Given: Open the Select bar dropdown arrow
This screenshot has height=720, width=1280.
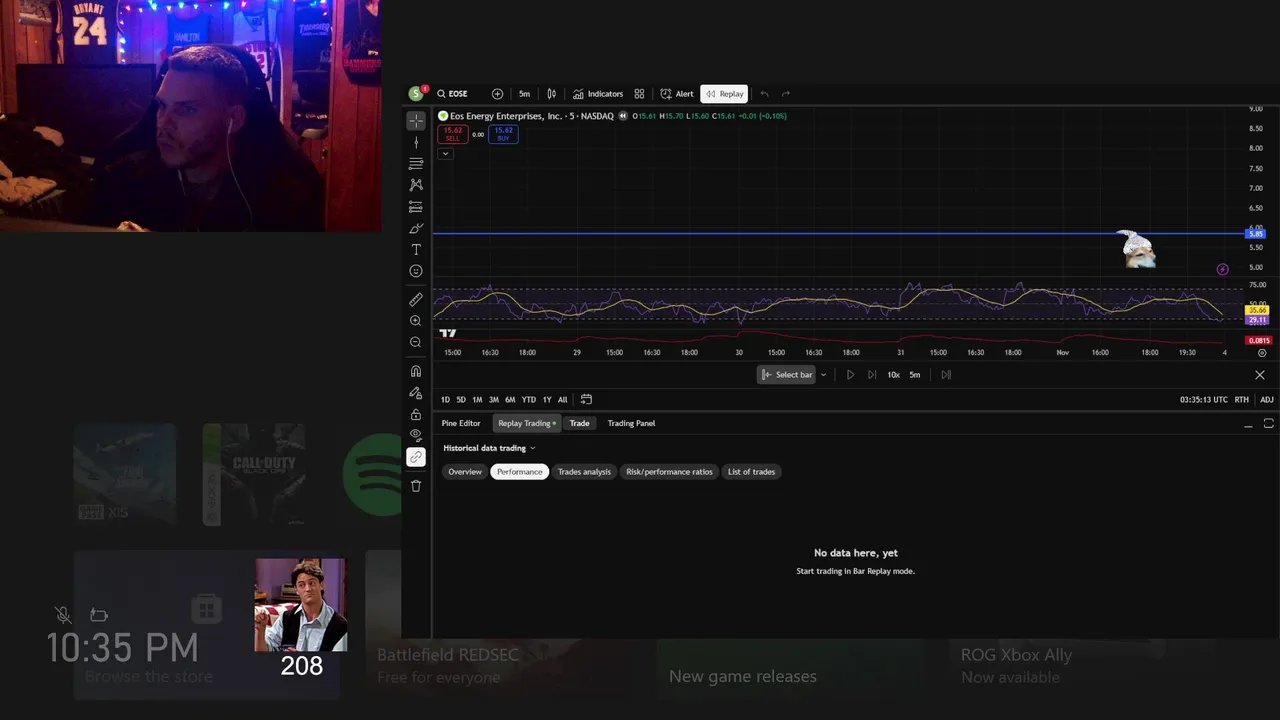Looking at the screenshot, I should pos(823,375).
